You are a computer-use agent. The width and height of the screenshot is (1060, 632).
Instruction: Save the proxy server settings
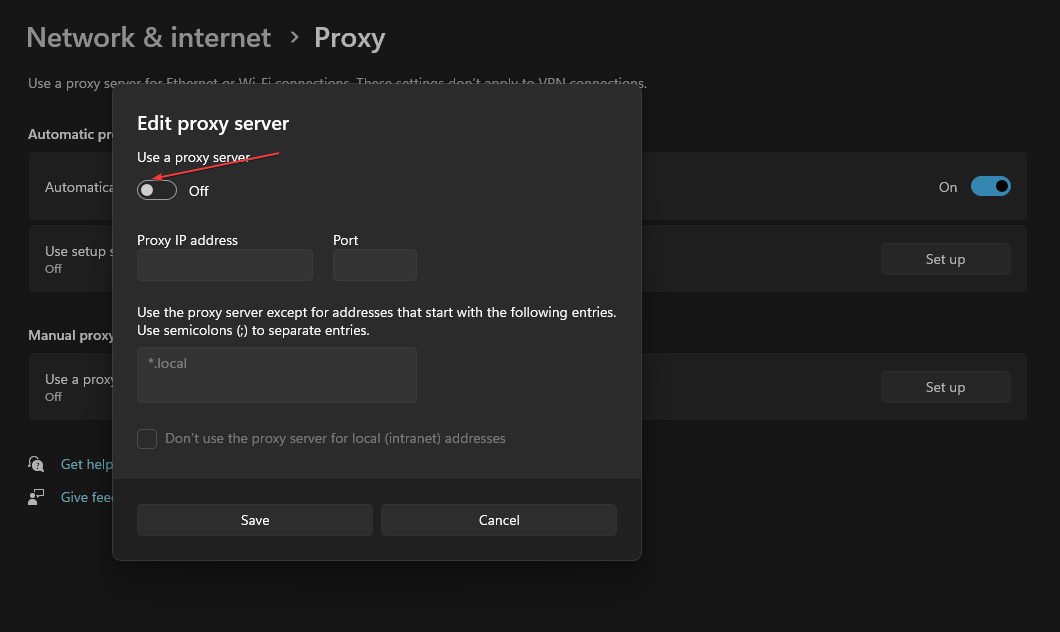tap(255, 520)
